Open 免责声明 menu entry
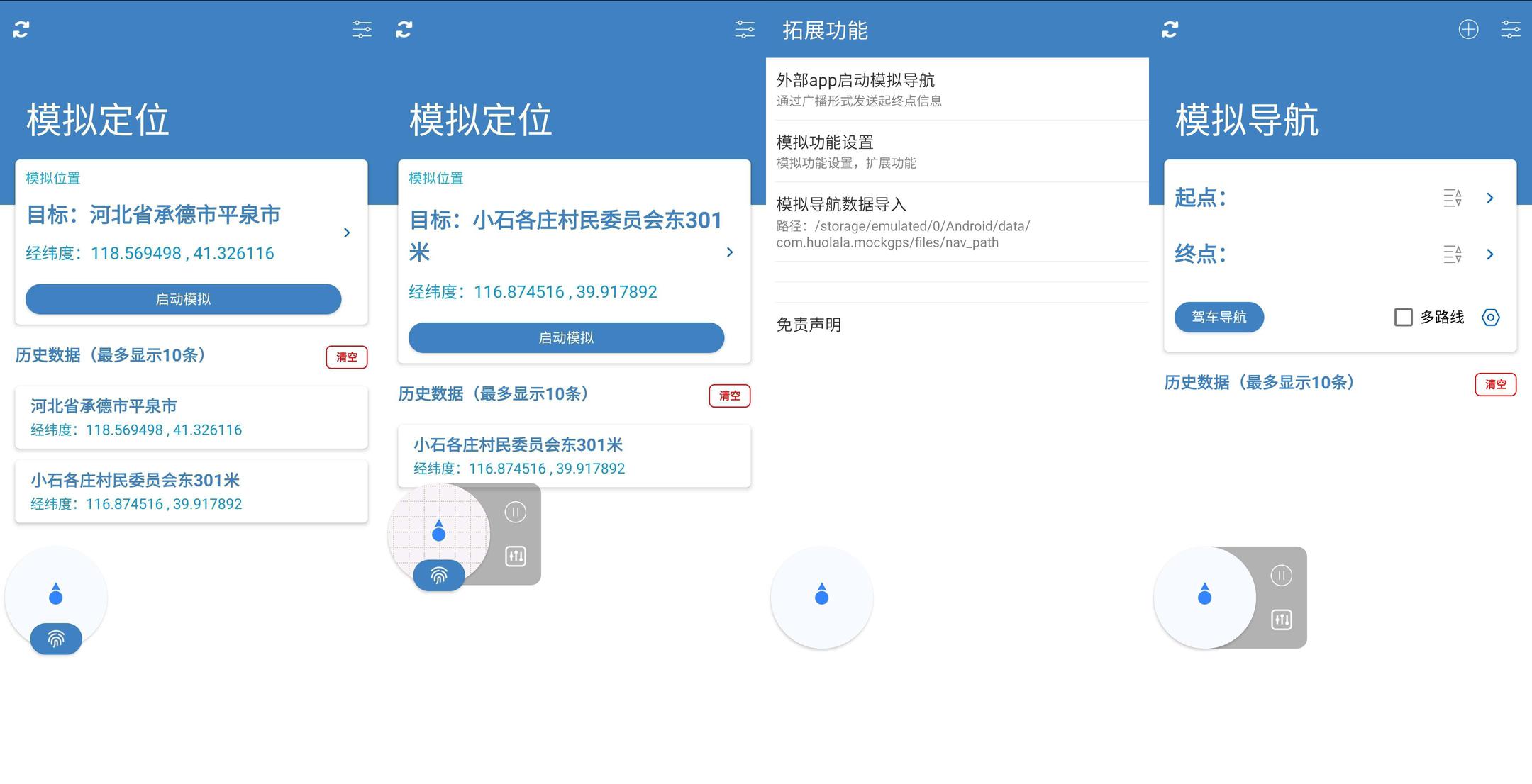Screen dimensions: 1532x784 coord(957,325)
